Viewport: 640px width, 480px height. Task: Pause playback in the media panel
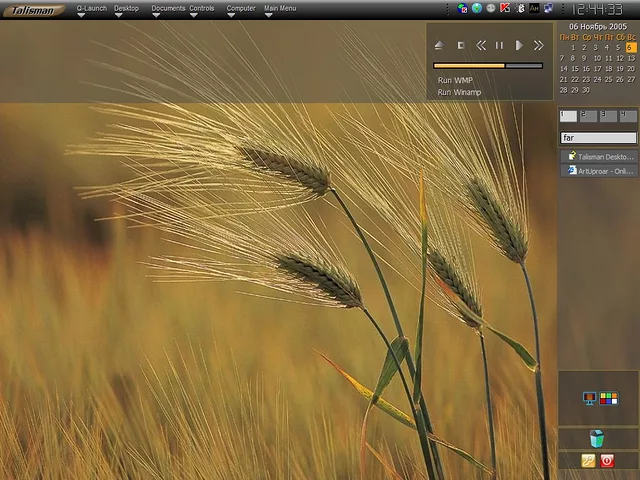click(x=499, y=45)
